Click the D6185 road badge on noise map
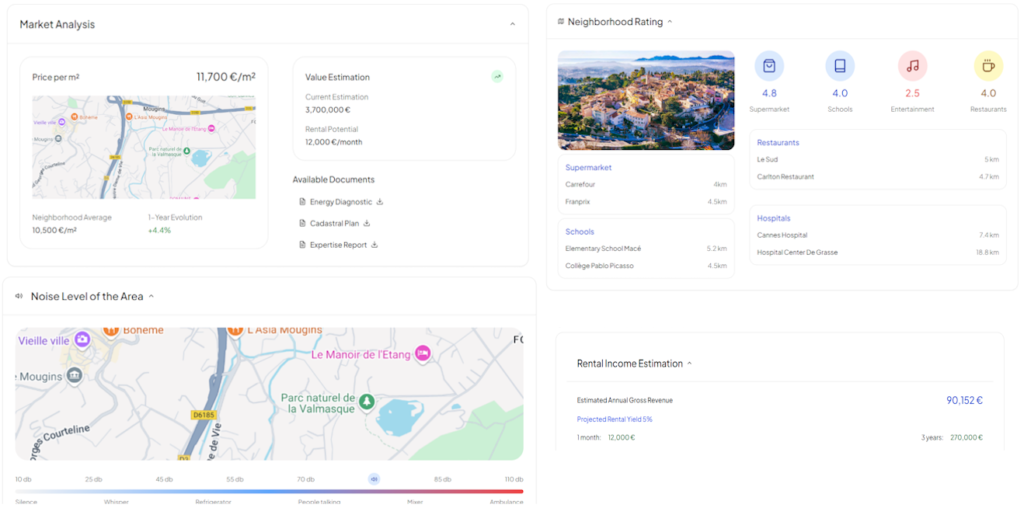The image size is (1024, 508). coord(204,415)
